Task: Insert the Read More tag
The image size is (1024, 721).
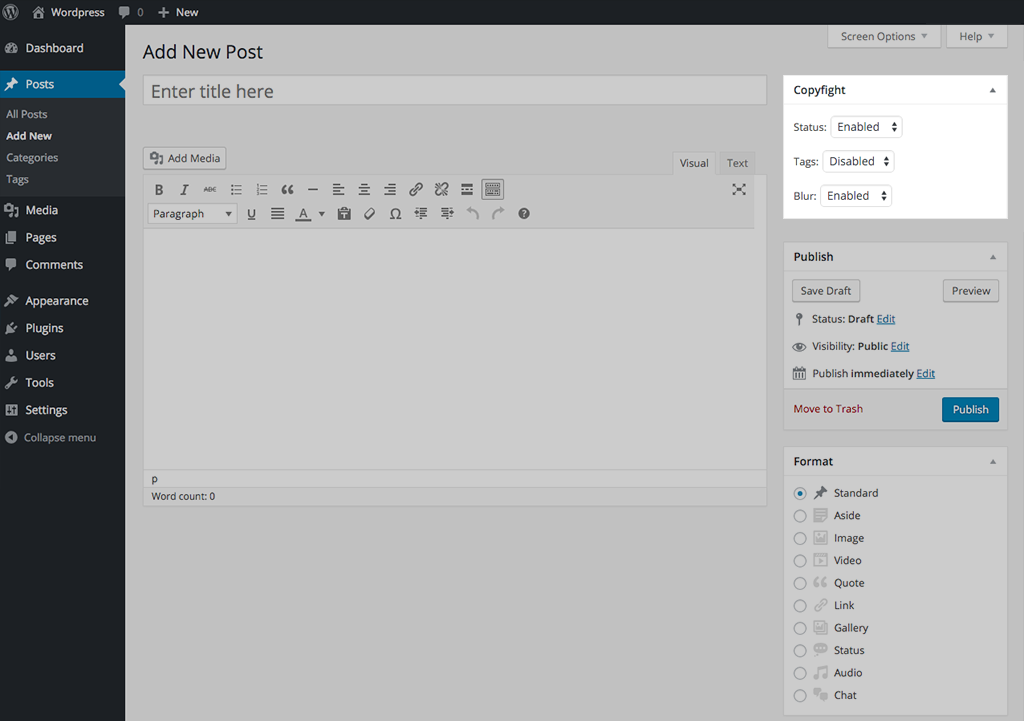Action: (467, 189)
